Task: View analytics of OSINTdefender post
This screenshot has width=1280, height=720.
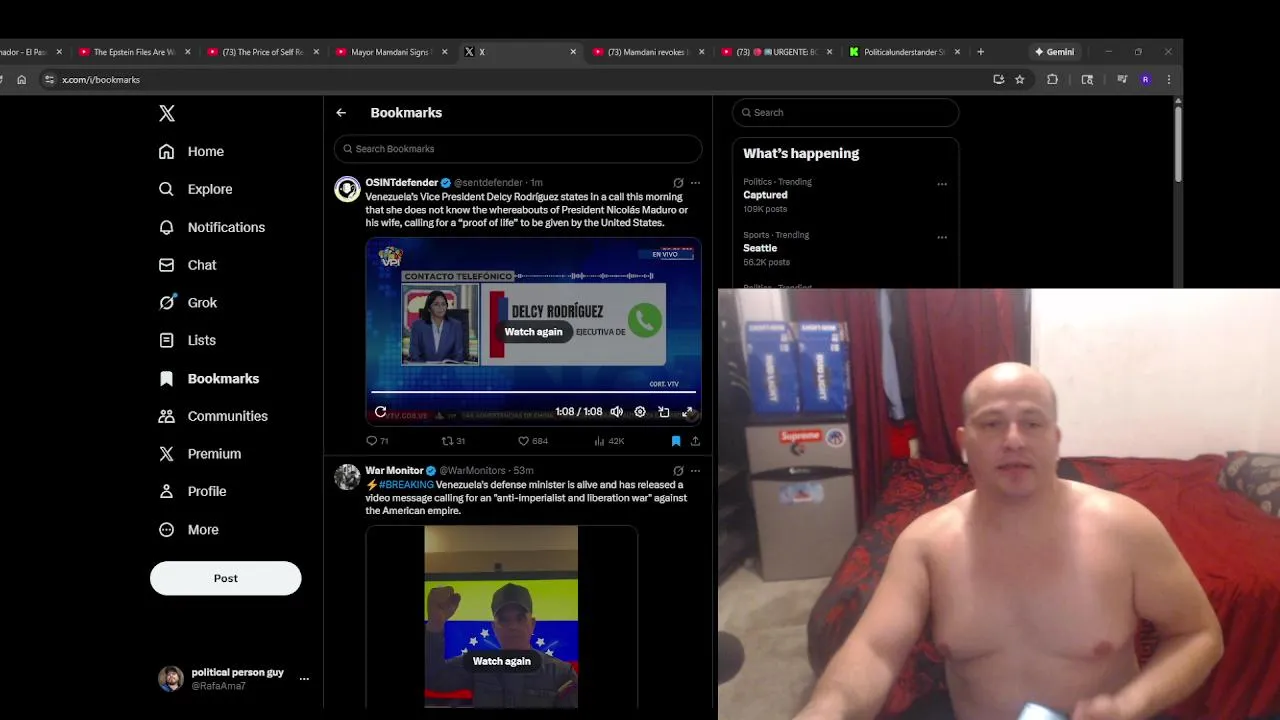Action: click(x=609, y=441)
